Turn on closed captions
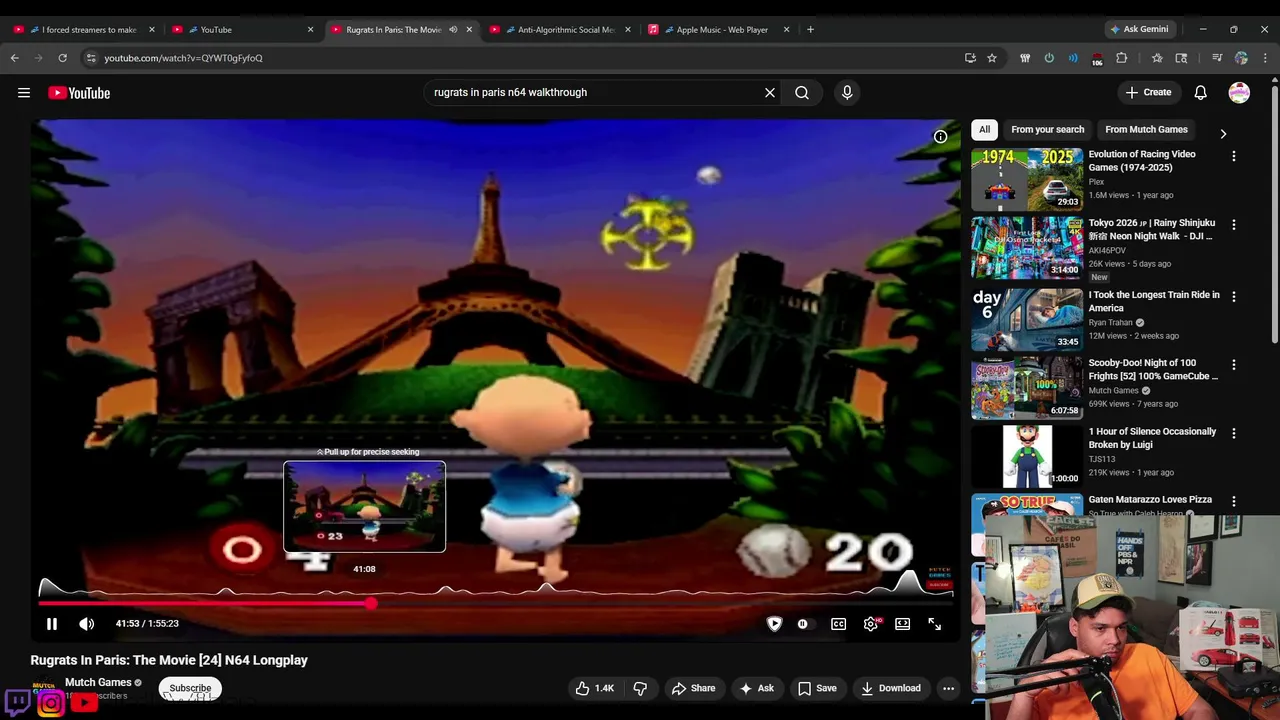The width and height of the screenshot is (1280, 720). pyautogui.click(x=838, y=624)
